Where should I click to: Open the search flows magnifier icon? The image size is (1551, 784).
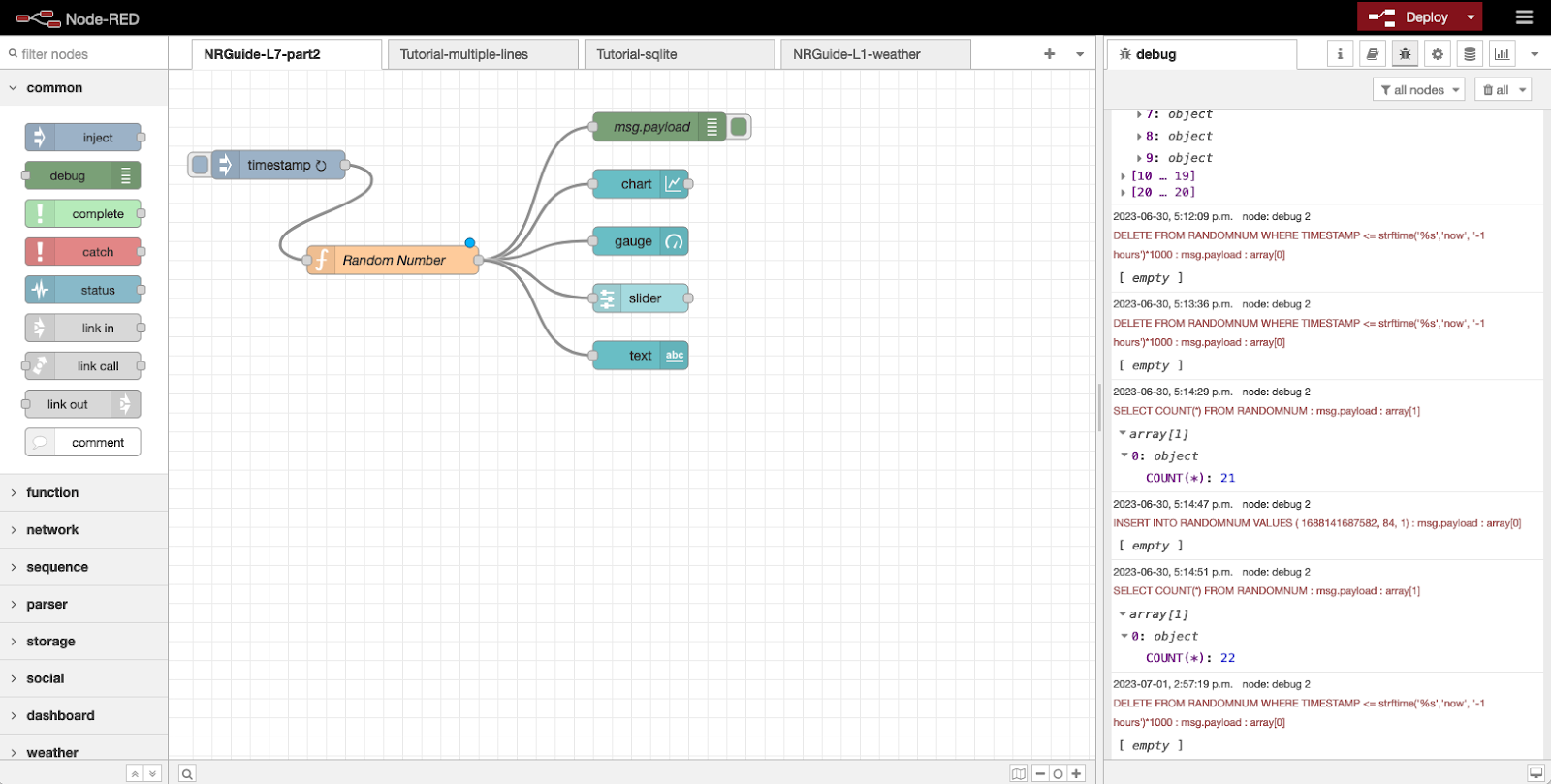pyautogui.click(x=187, y=773)
